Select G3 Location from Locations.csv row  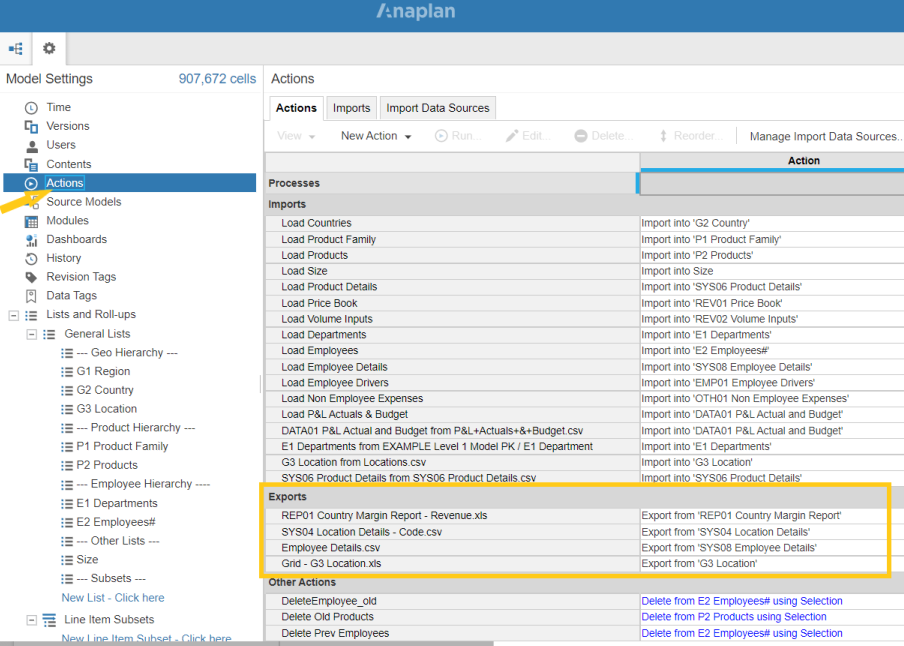tap(453, 463)
